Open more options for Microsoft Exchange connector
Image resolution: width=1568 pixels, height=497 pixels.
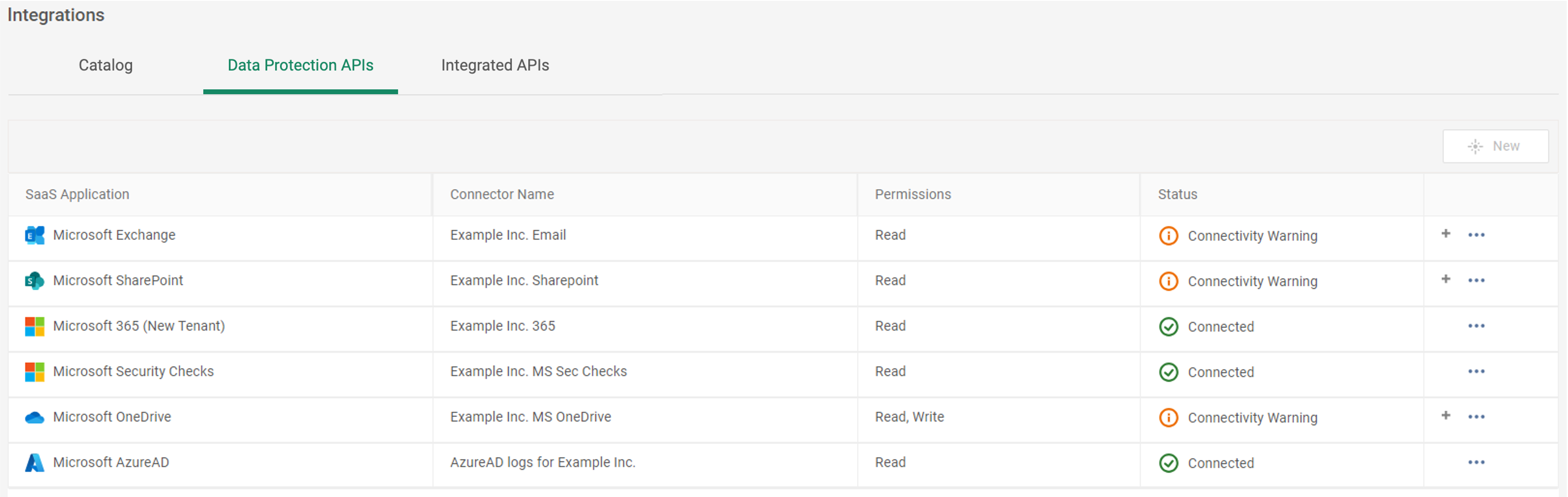click(1476, 235)
